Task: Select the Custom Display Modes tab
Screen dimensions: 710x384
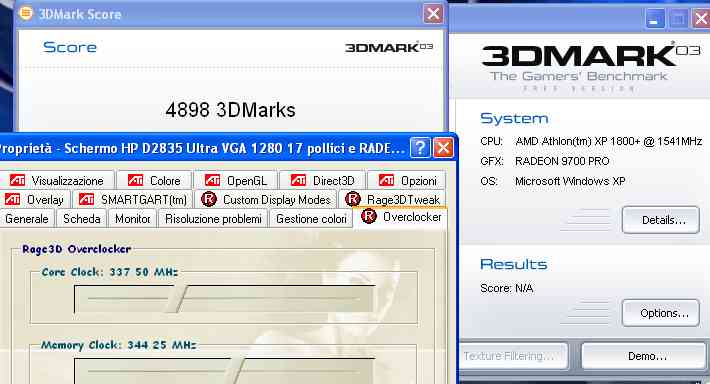Action: (x=266, y=200)
